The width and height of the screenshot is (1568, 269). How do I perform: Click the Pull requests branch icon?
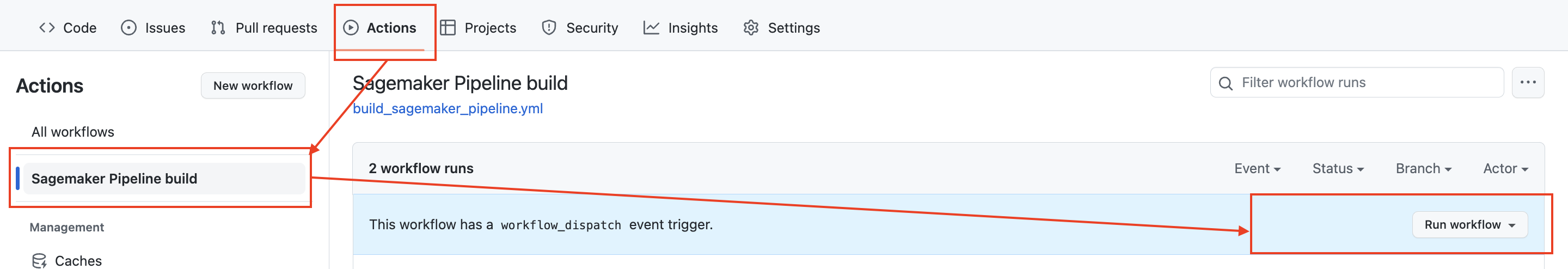coord(218,28)
